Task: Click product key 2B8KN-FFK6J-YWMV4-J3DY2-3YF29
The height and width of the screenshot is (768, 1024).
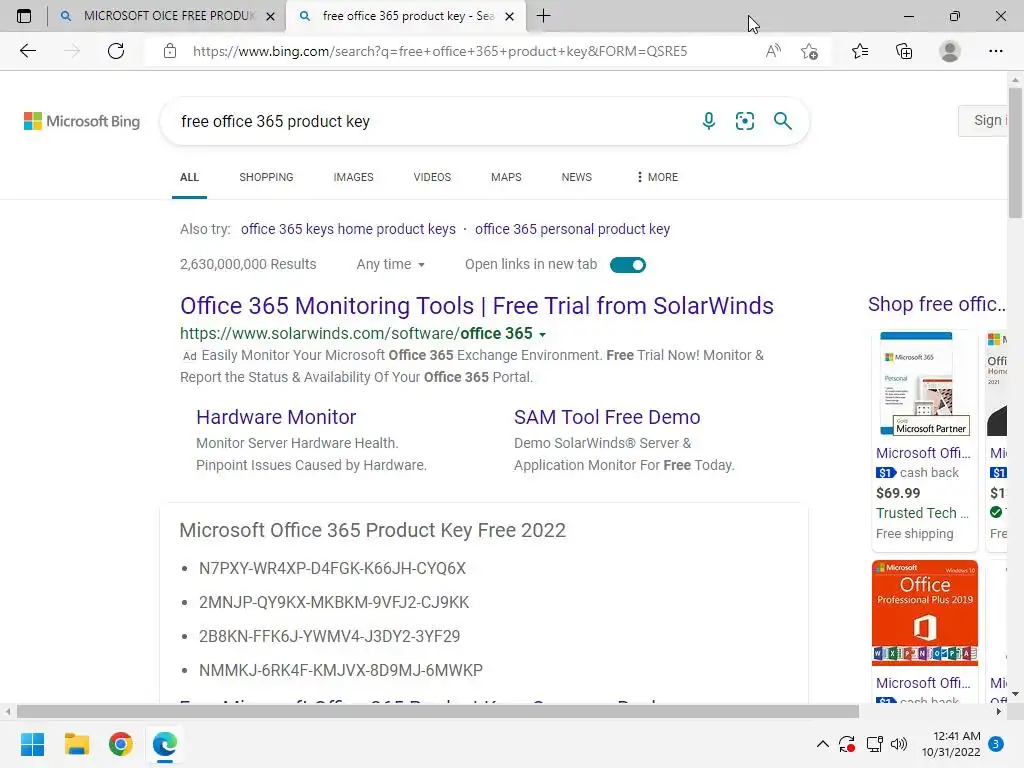Action: 329,636
